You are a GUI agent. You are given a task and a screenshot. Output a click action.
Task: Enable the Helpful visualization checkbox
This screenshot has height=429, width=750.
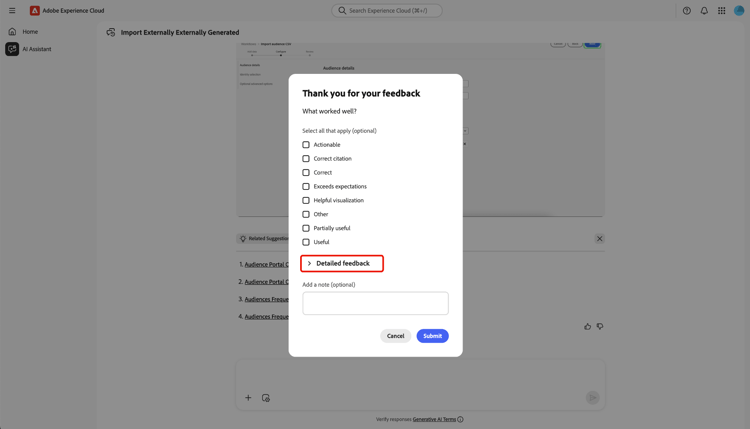(306, 200)
